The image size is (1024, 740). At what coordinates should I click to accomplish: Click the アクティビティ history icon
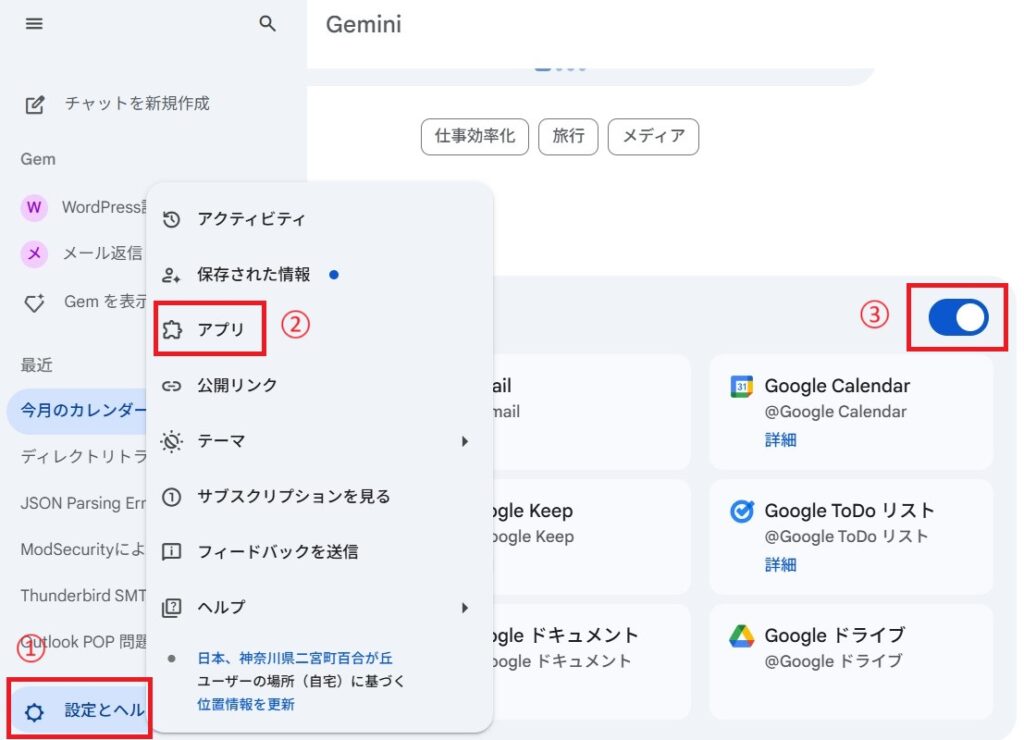(171, 219)
